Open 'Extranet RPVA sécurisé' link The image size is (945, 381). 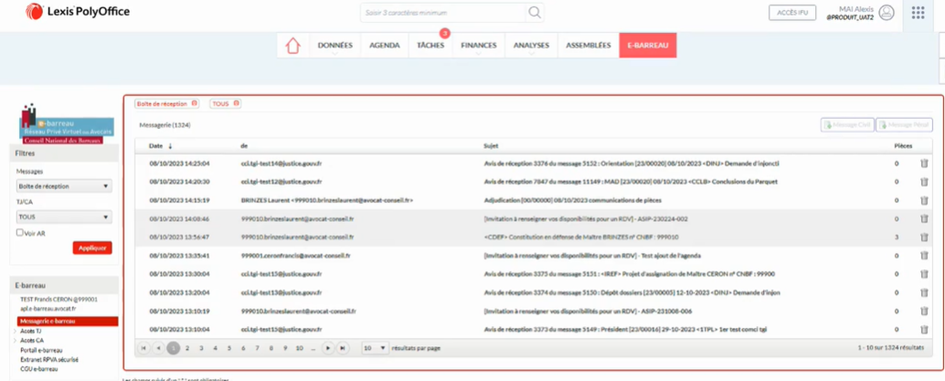(49, 359)
